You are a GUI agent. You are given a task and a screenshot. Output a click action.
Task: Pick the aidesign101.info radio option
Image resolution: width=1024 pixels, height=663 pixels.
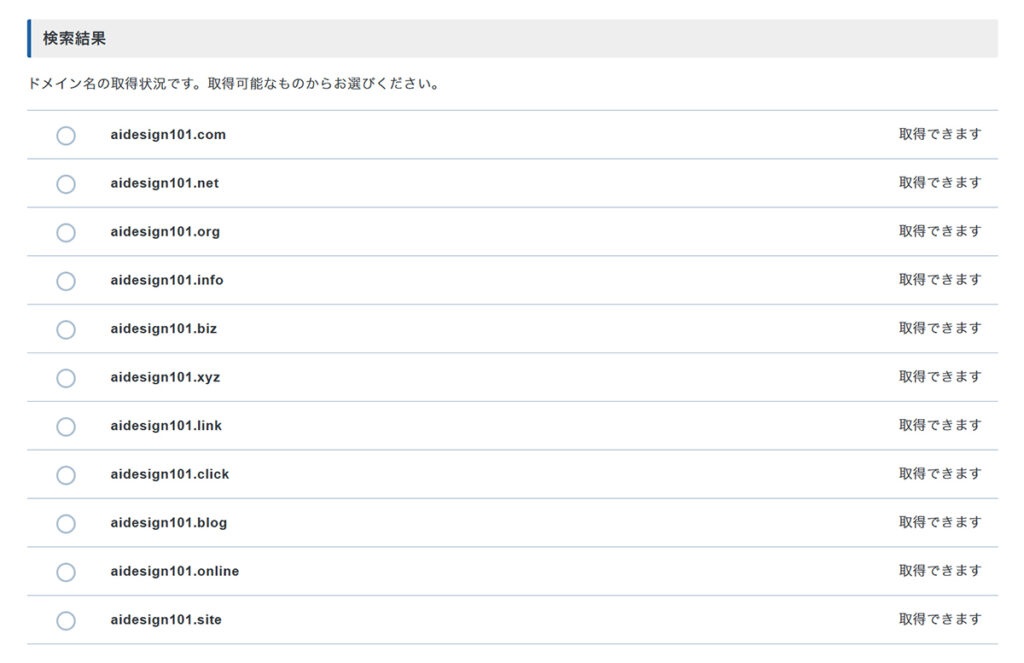[x=66, y=281]
